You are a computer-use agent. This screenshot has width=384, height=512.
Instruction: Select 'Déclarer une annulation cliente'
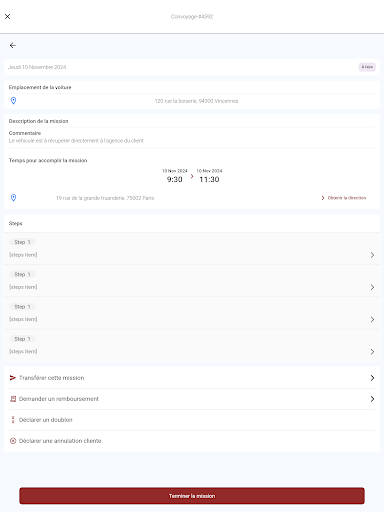192,441
